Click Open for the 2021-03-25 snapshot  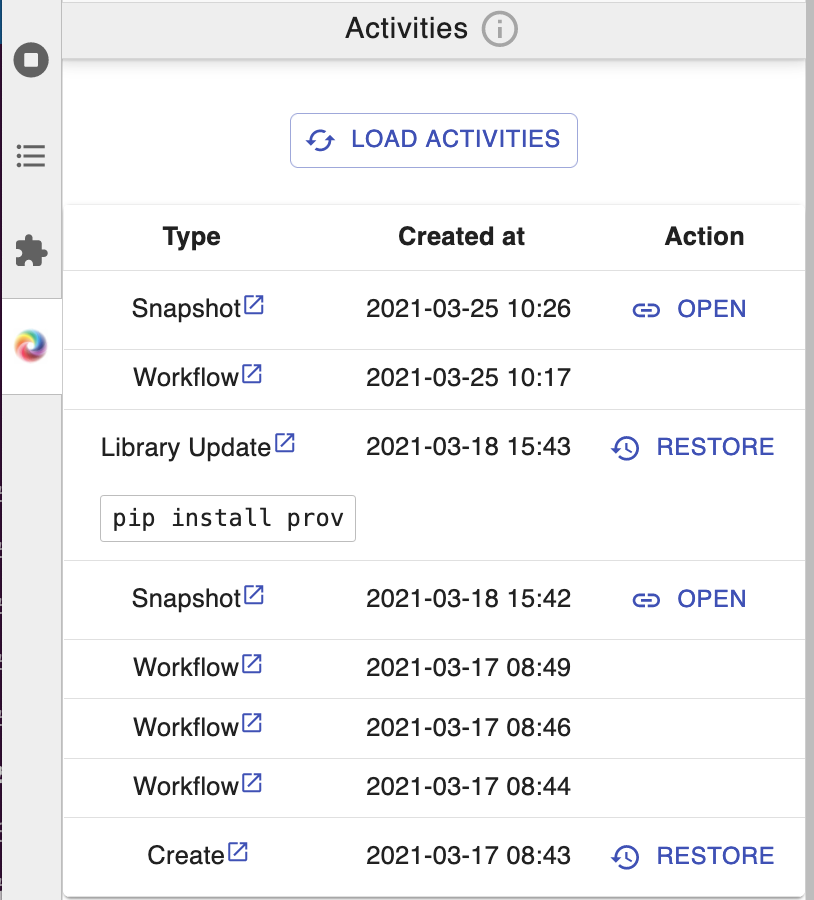click(x=690, y=309)
